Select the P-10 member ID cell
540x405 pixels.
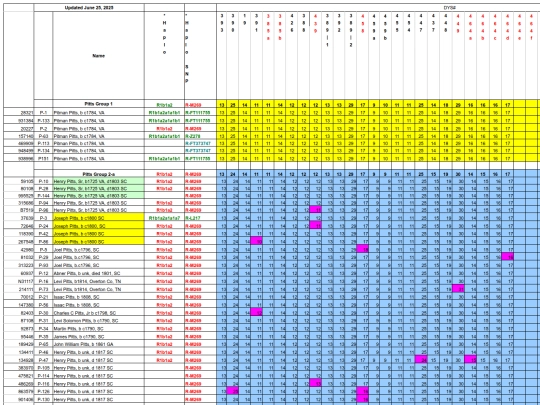(x=43, y=181)
